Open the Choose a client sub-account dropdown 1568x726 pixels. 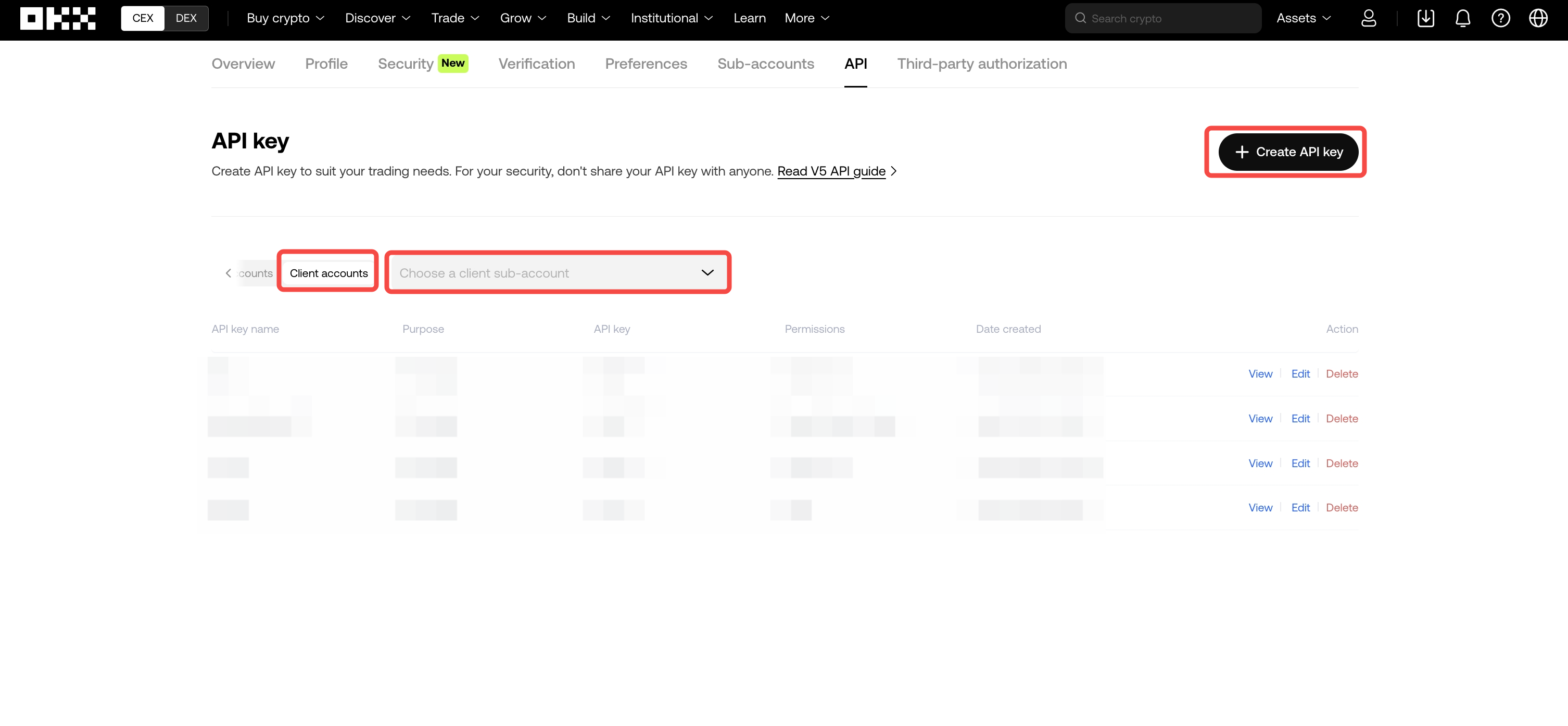click(x=558, y=272)
